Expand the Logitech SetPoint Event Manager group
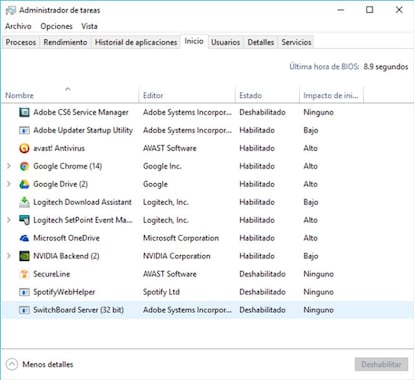 click(x=9, y=220)
